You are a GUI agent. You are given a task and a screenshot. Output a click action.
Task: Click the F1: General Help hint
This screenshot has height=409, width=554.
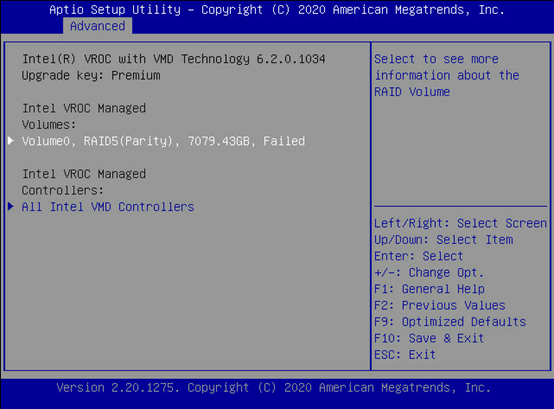[x=429, y=289]
